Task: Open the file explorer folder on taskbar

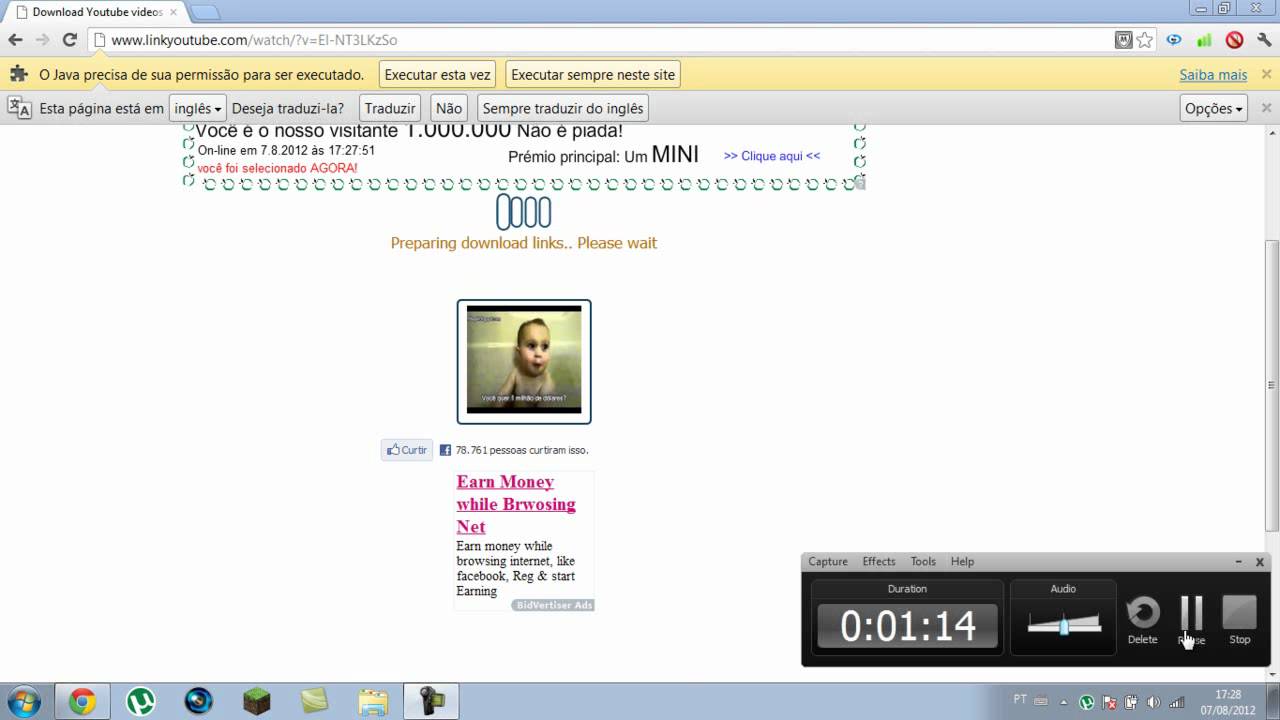Action: coord(373,702)
